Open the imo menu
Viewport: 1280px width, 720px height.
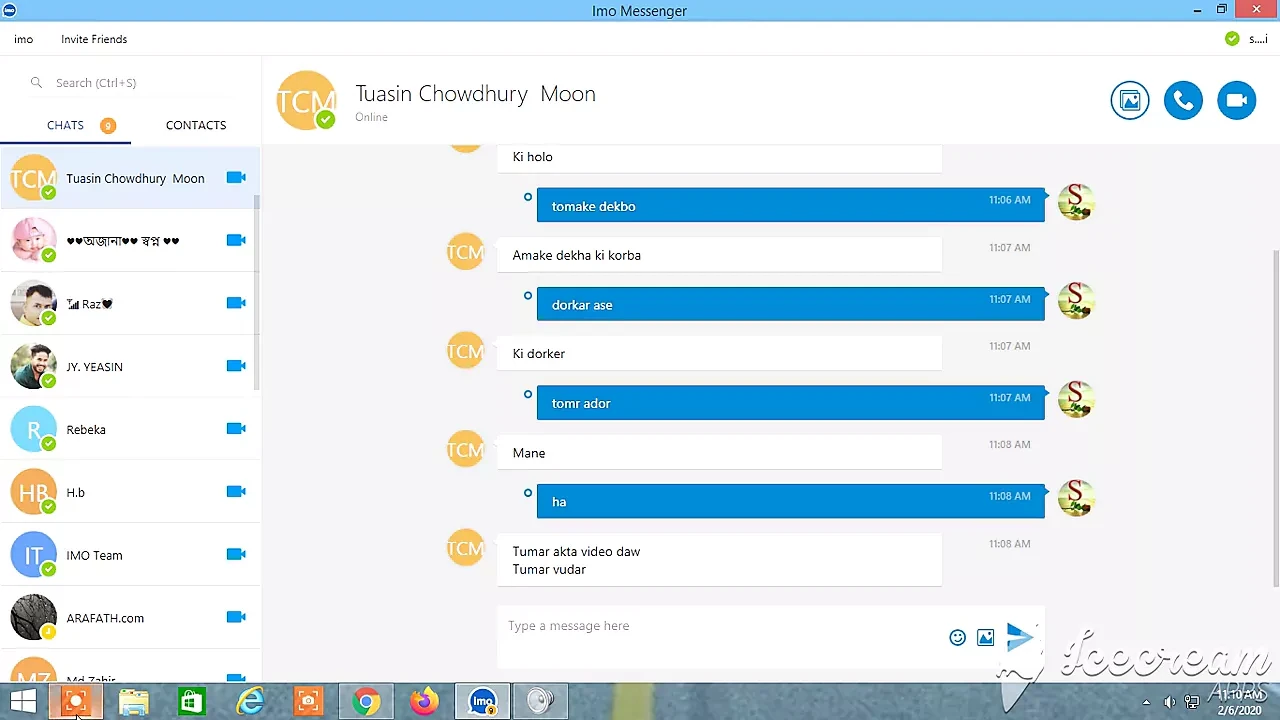click(x=24, y=39)
